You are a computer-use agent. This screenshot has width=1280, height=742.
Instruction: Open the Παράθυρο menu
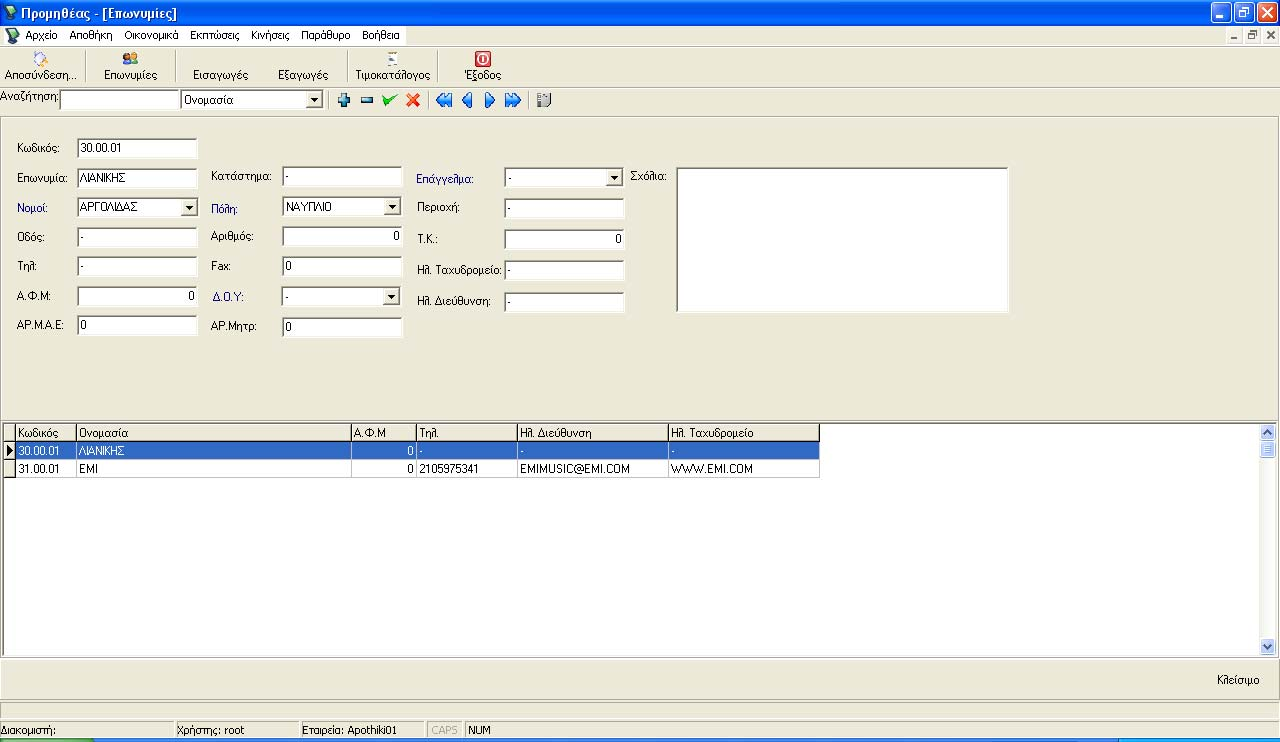[326, 35]
